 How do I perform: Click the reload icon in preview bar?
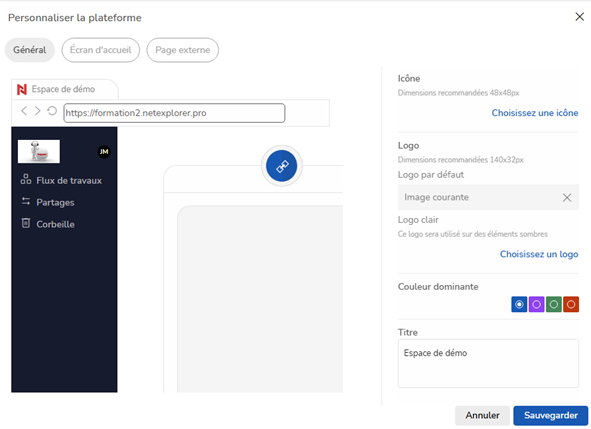(x=52, y=111)
